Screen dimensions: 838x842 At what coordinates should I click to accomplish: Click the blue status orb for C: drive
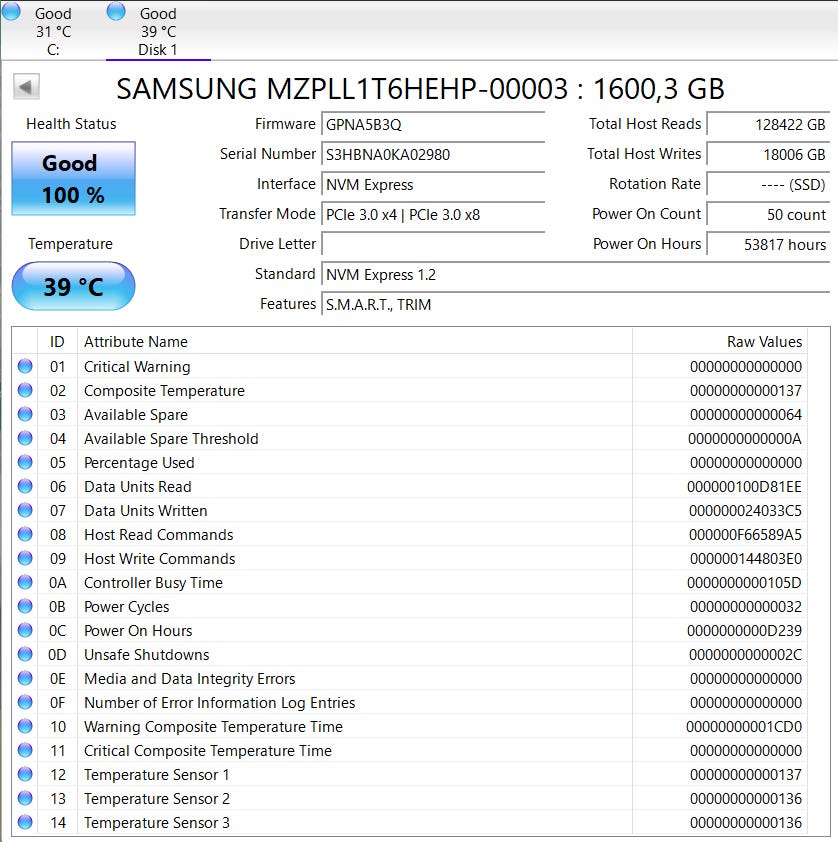[x=13, y=12]
